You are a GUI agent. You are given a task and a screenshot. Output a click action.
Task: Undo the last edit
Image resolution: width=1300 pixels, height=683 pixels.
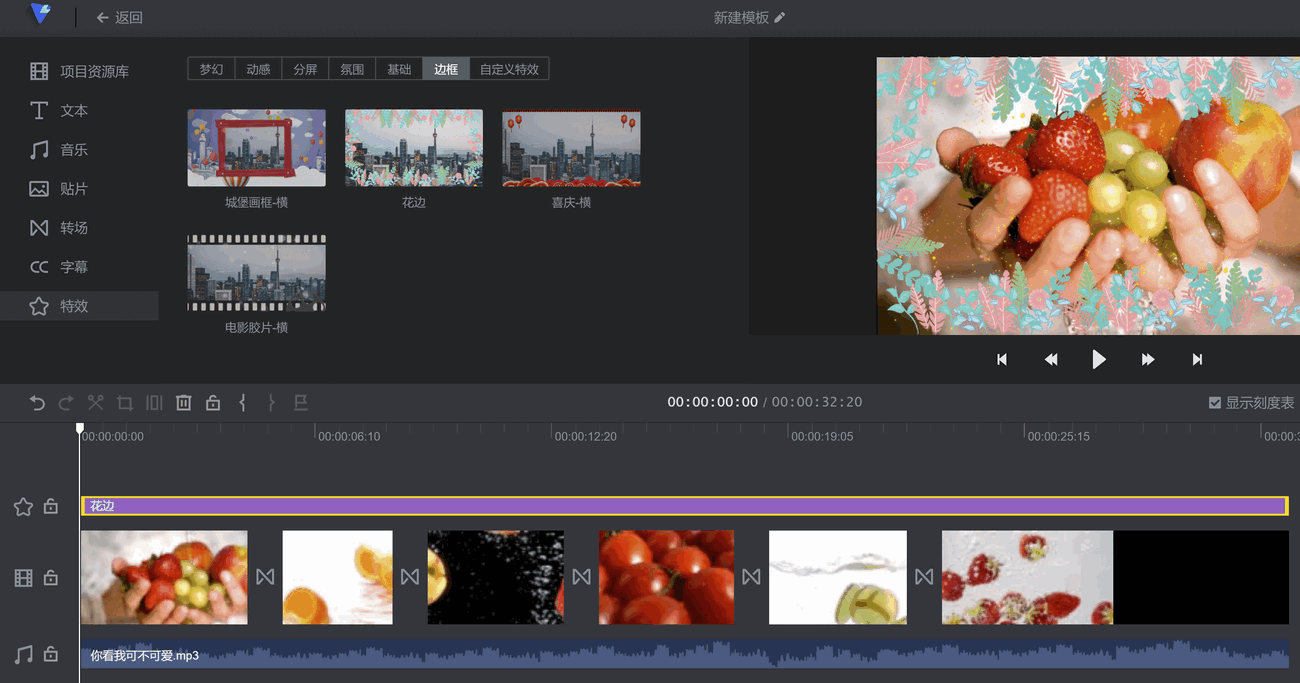(x=37, y=403)
